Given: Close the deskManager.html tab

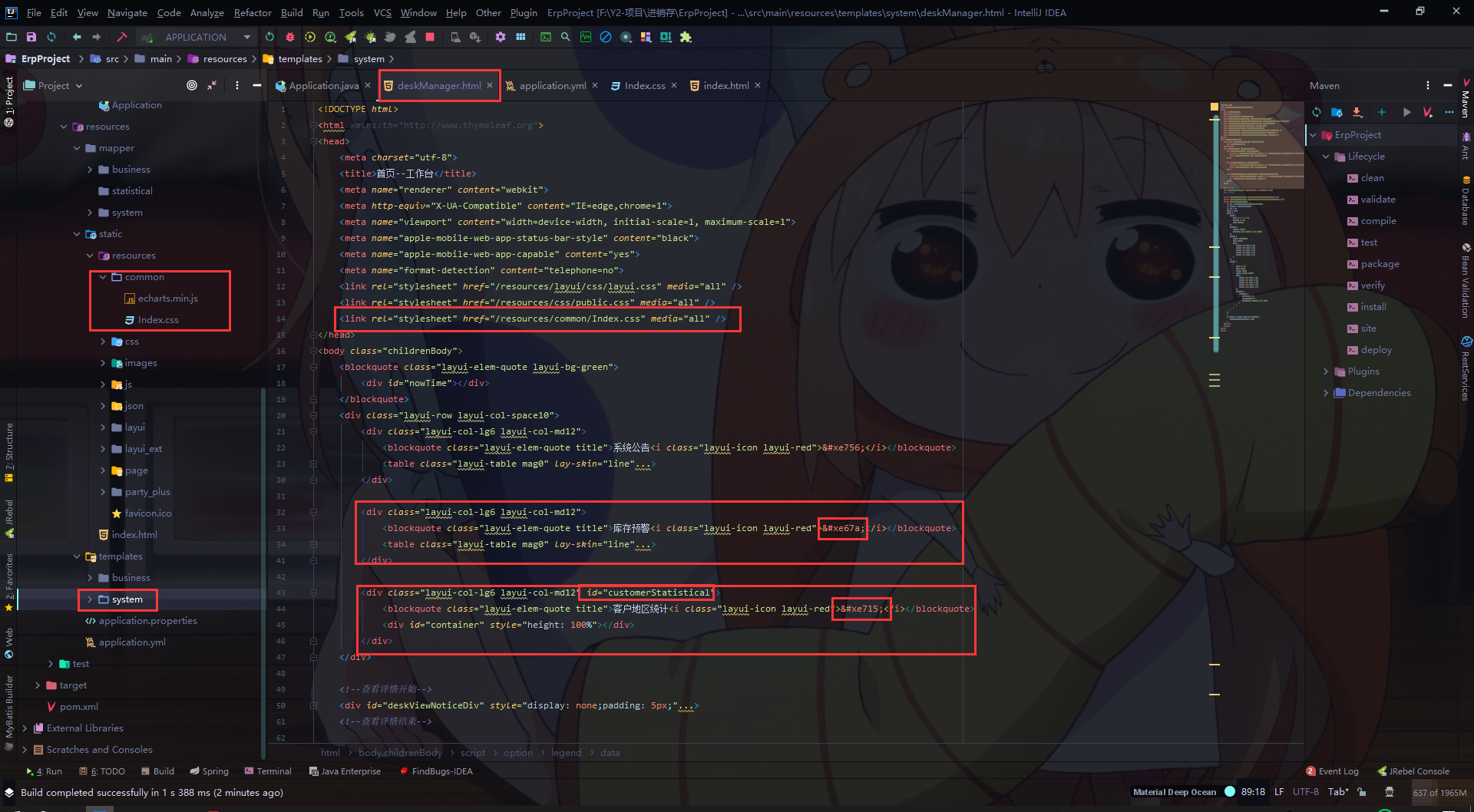Looking at the screenshot, I should [x=490, y=85].
